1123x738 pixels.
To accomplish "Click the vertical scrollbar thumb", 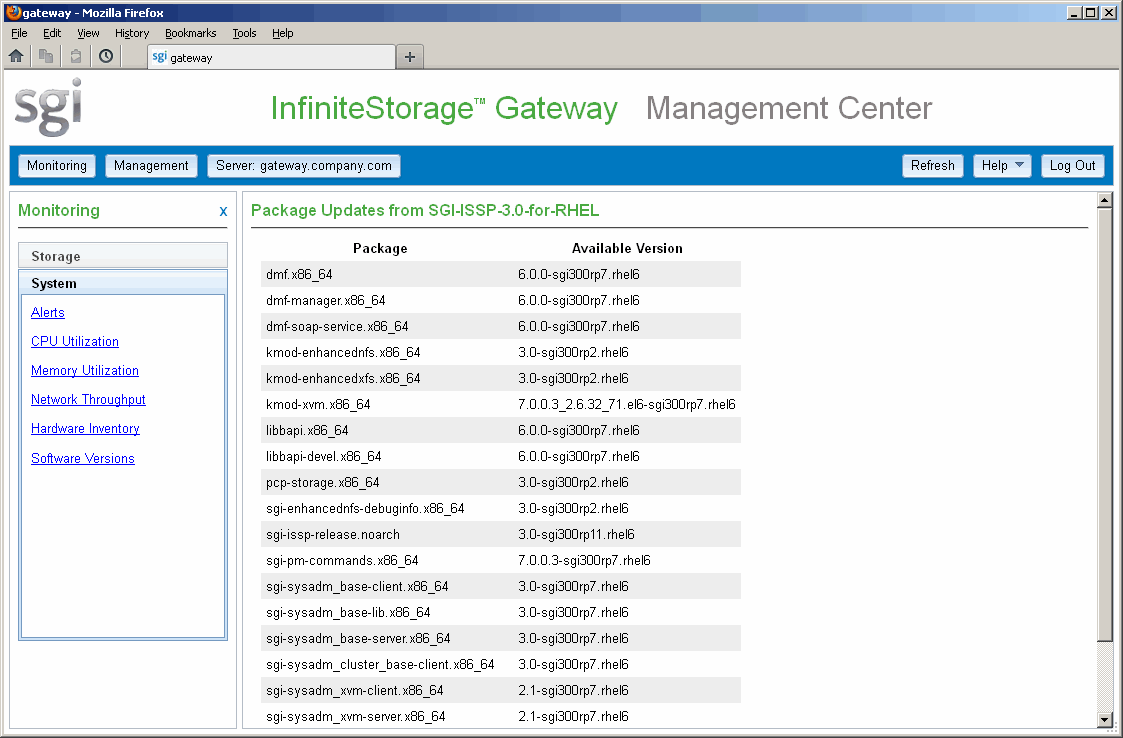I will click(1104, 426).
